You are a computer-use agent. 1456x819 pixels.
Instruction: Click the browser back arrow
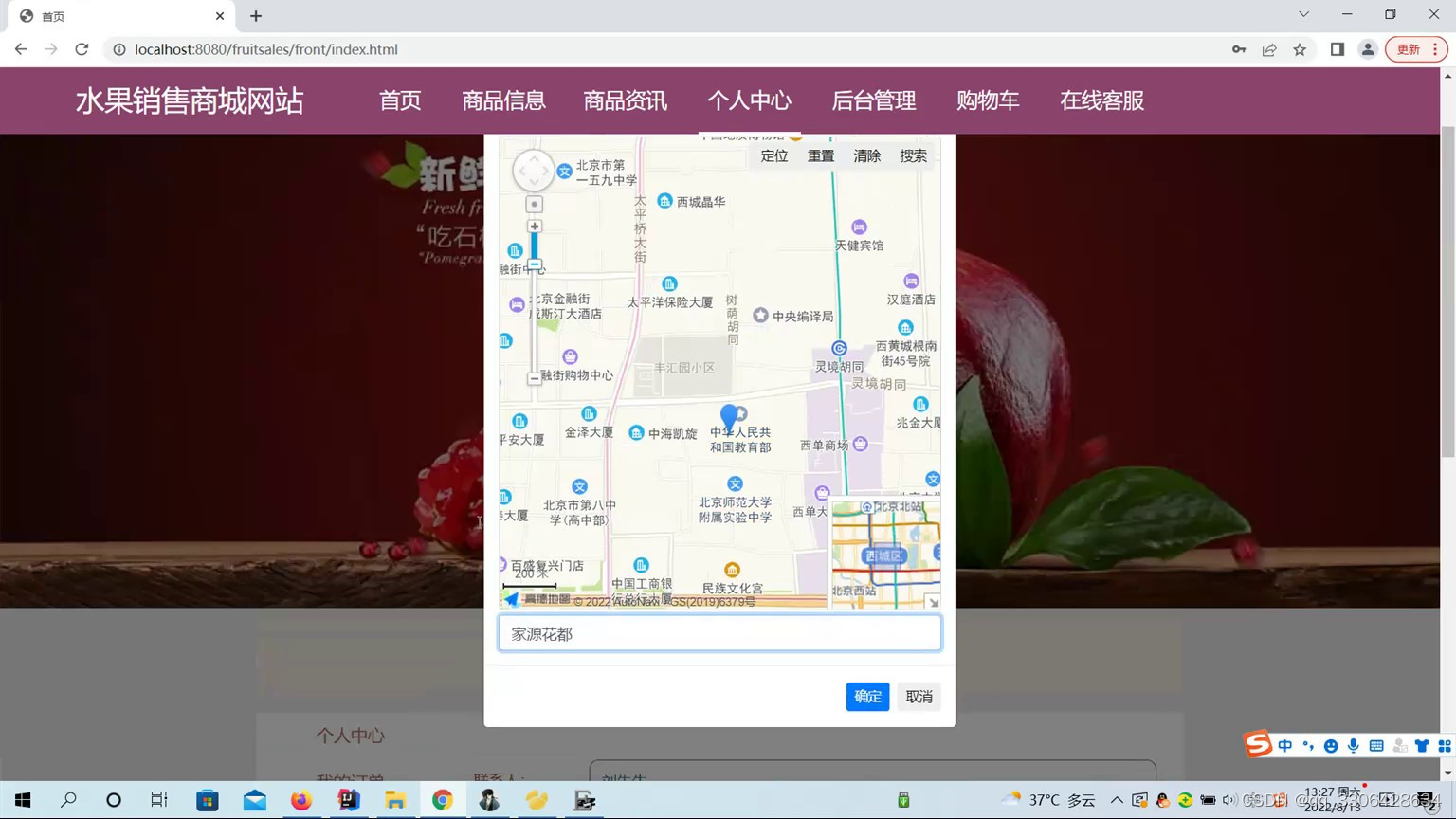click(x=21, y=49)
